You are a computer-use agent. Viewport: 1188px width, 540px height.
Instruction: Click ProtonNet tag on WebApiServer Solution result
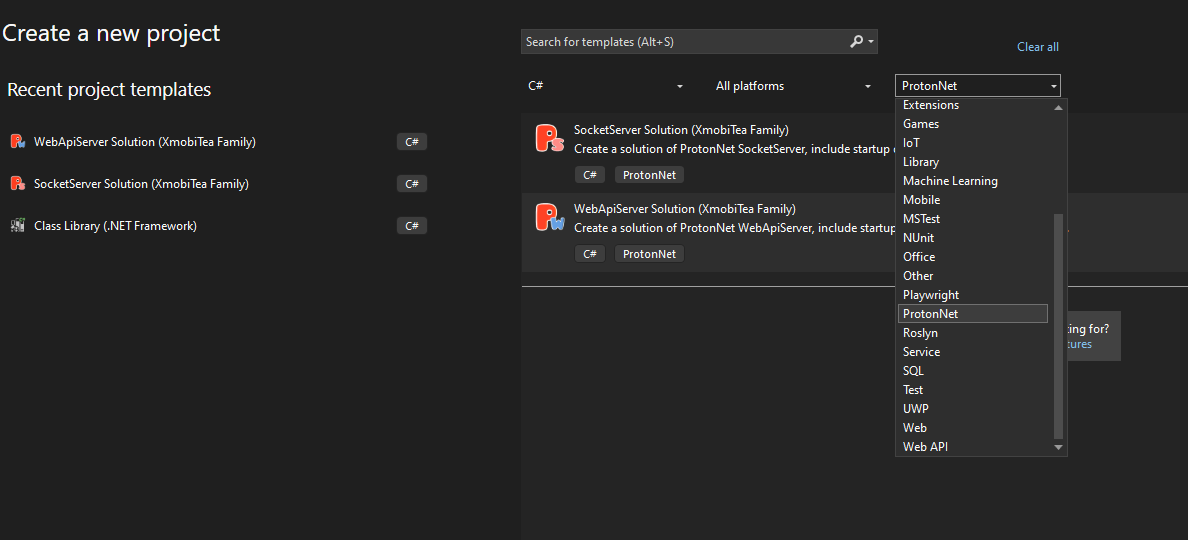[x=649, y=254]
